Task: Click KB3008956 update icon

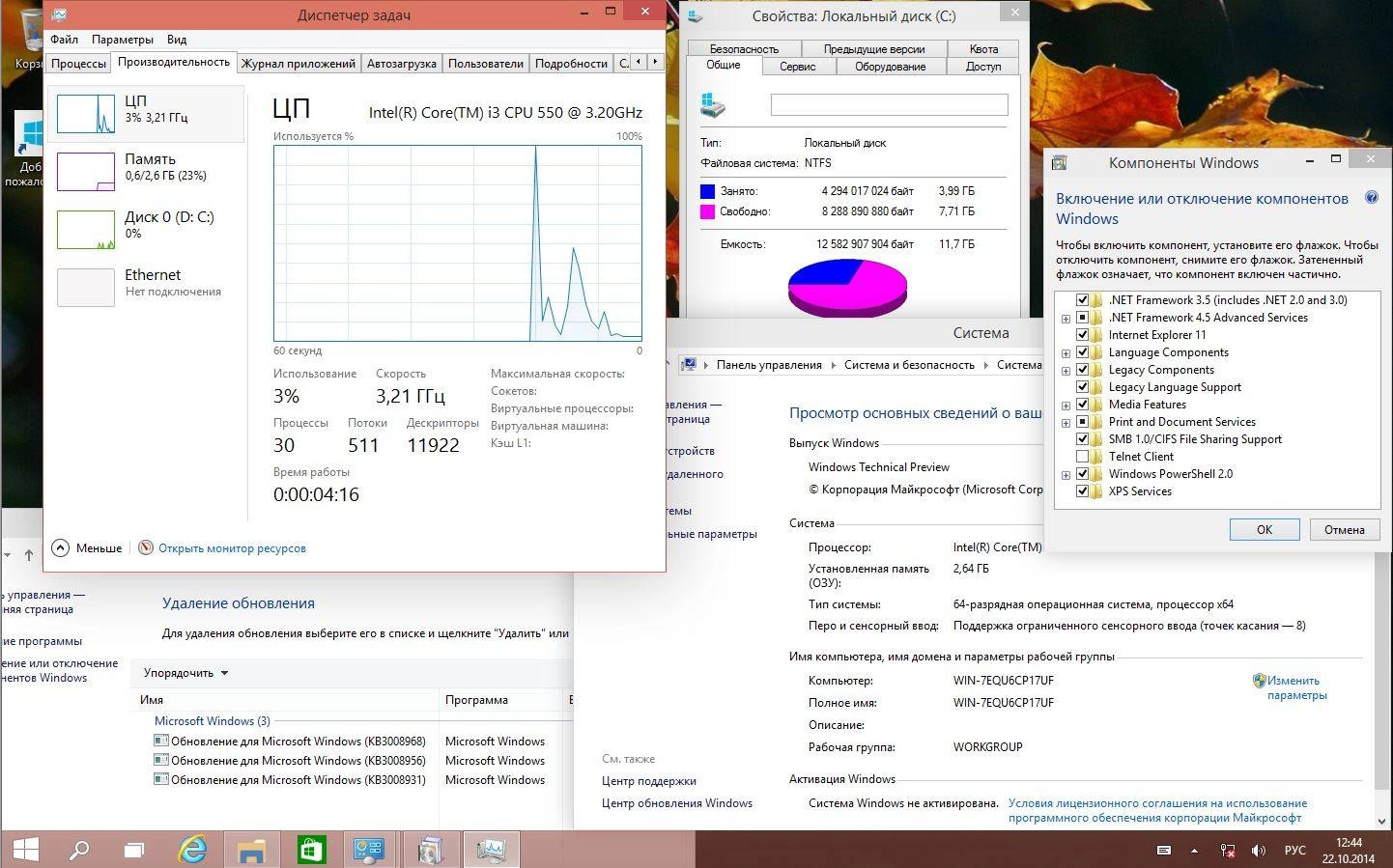Action: point(161,760)
